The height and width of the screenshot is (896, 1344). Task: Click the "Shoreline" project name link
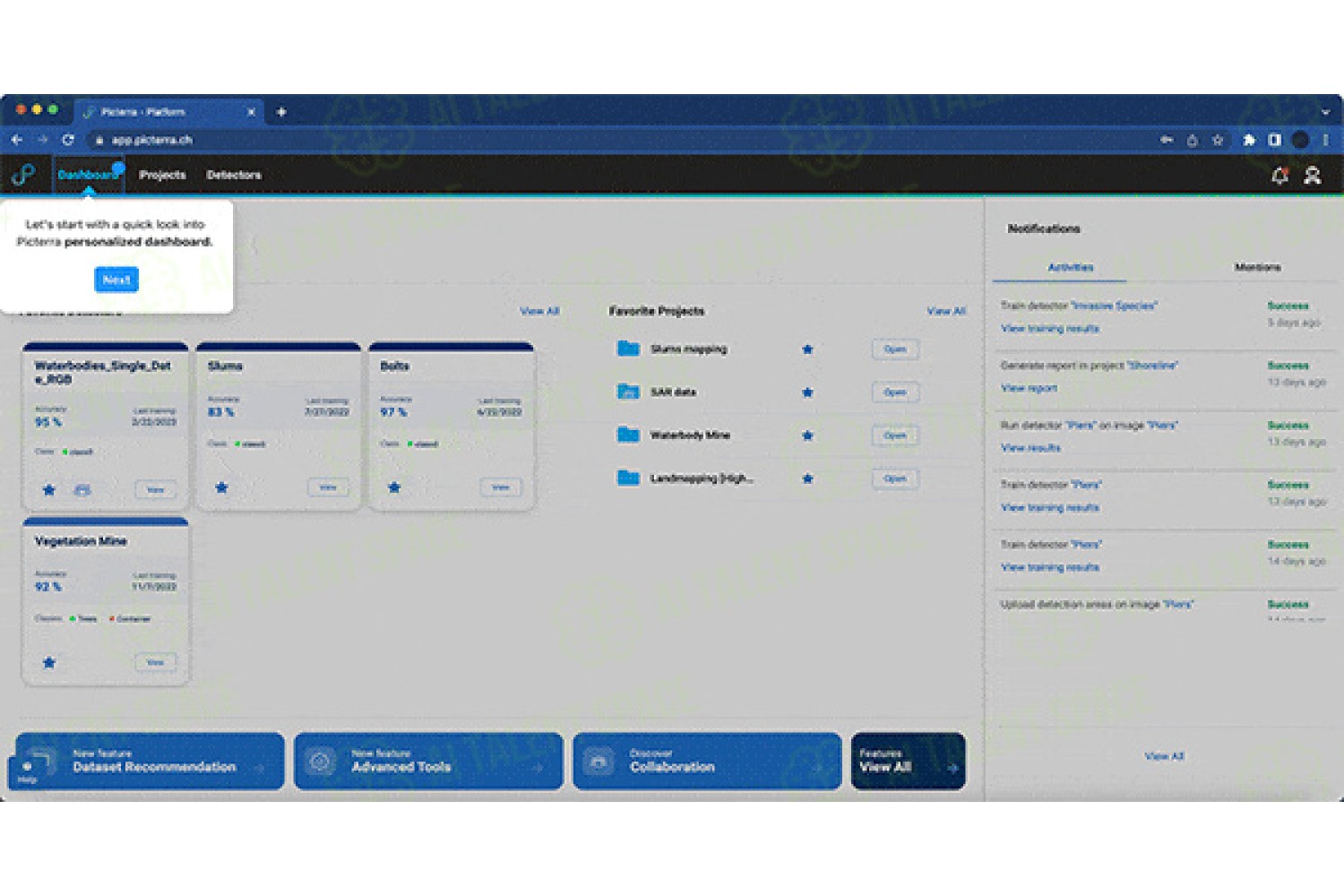(x=1152, y=366)
